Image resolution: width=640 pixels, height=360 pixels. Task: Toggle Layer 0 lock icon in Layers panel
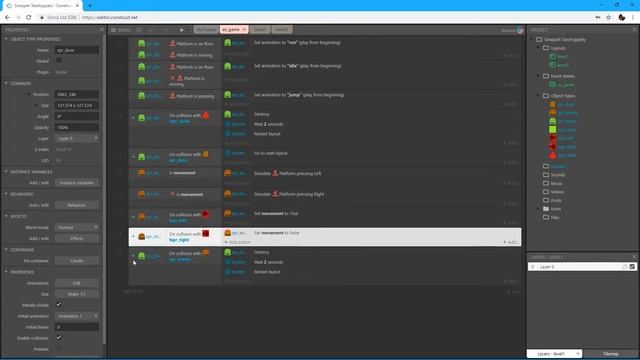(x=625, y=267)
